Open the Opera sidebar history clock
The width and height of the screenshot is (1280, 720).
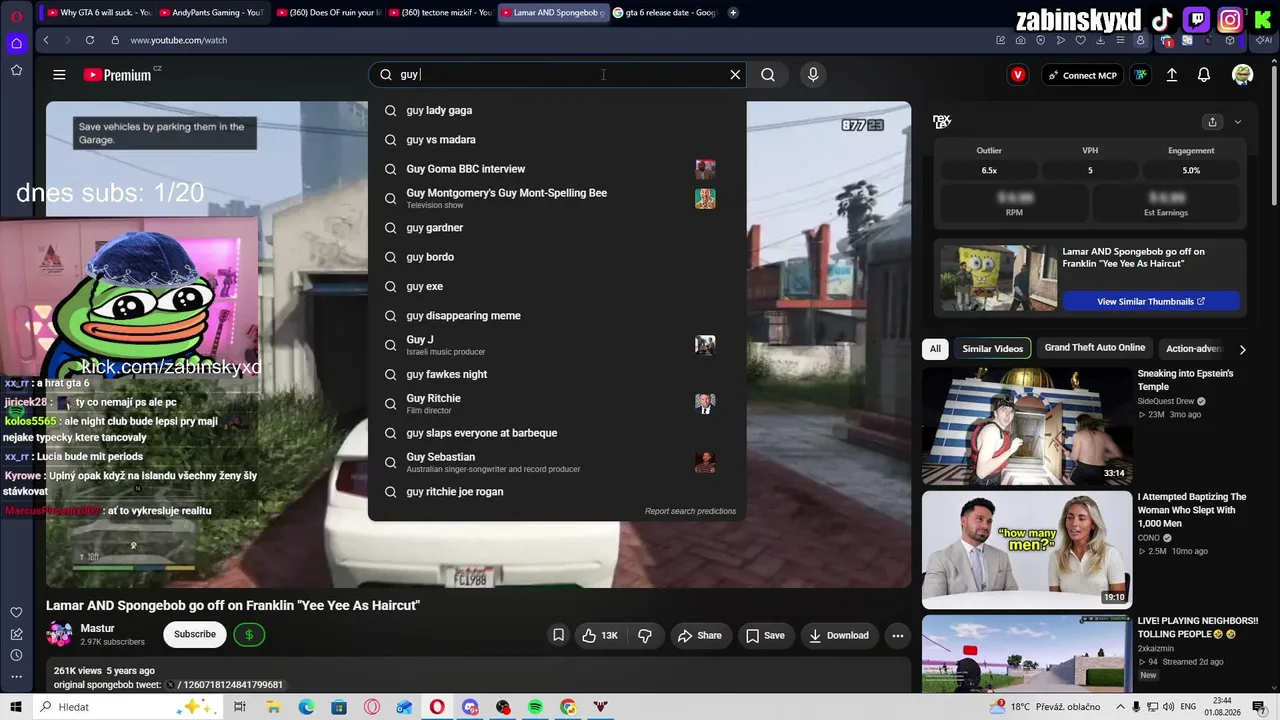(16, 655)
